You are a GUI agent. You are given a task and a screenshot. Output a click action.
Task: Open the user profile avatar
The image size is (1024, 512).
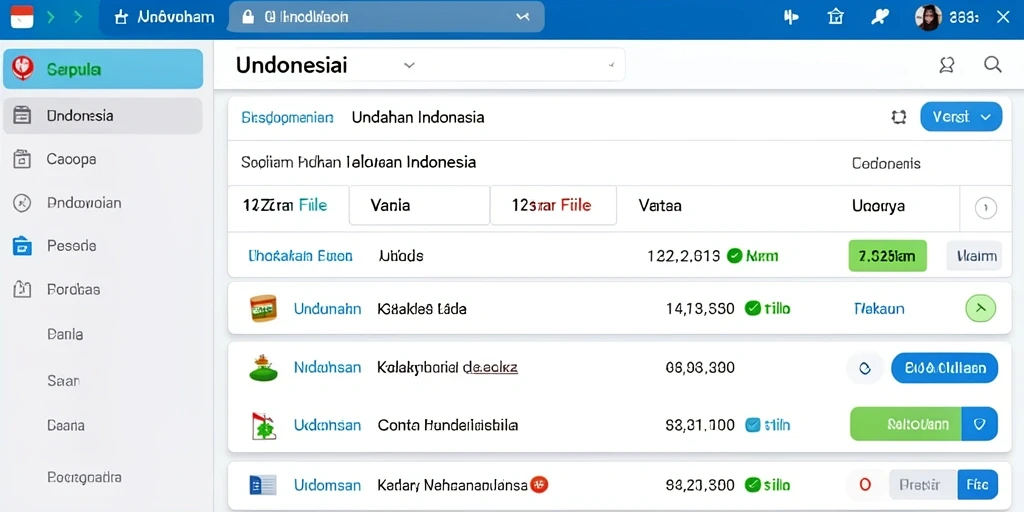point(928,18)
